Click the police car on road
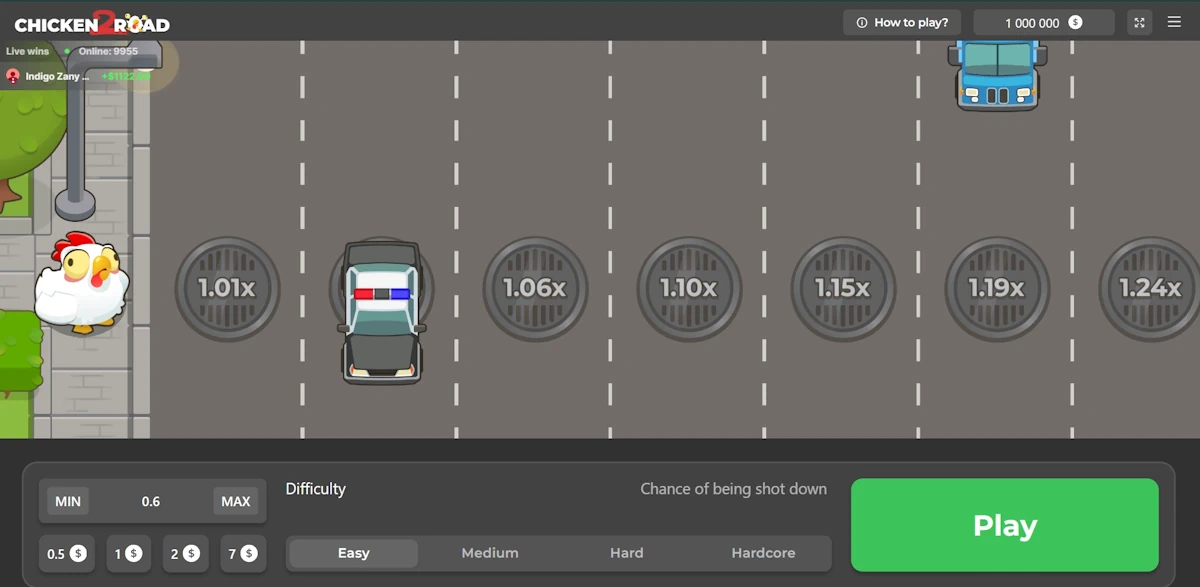The height and width of the screenshot is (587, 1200). click(x=382, y=312)
